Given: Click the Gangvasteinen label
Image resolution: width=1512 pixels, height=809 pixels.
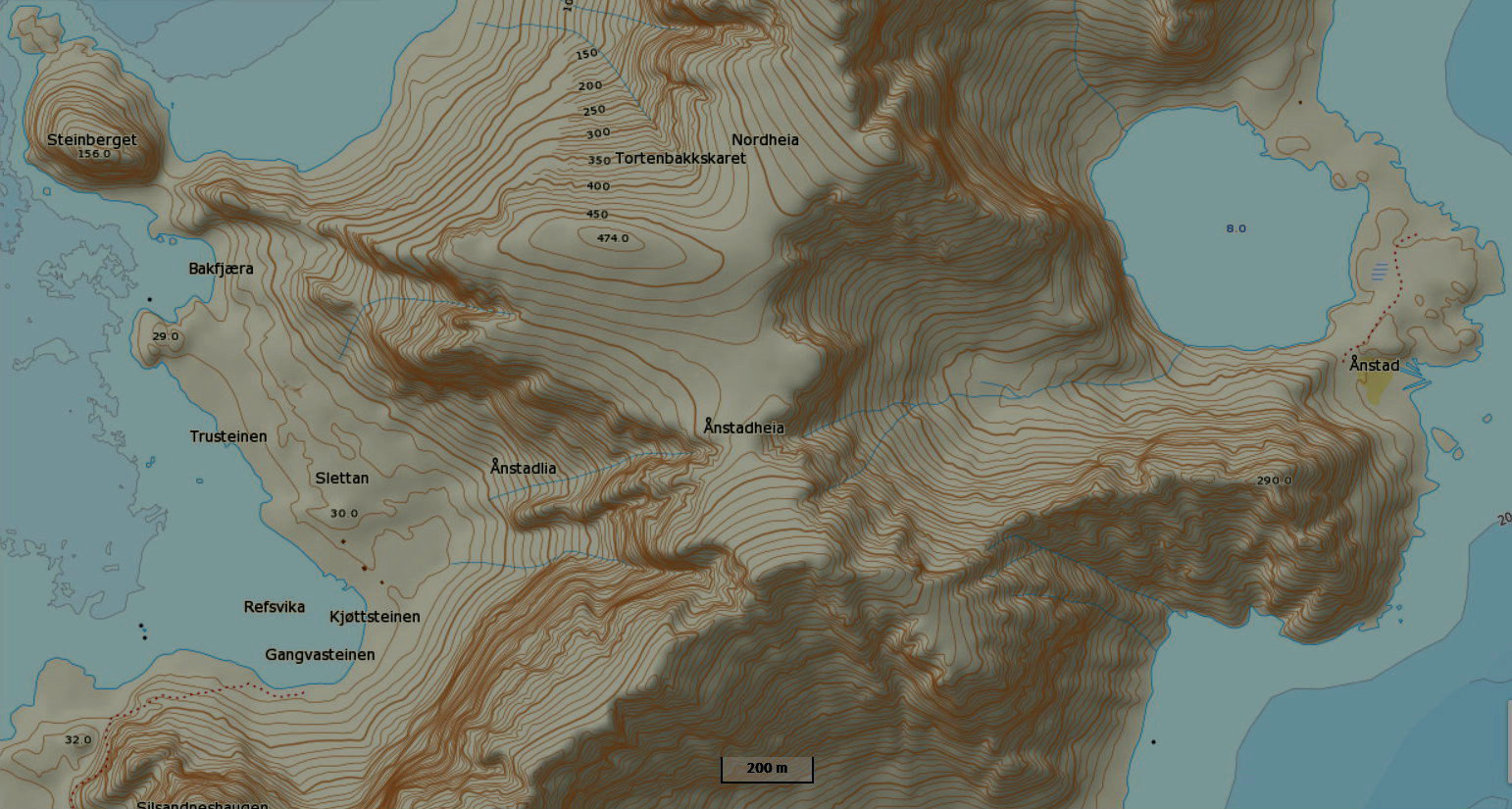Looking at the screenshot, I should [320, 655].
